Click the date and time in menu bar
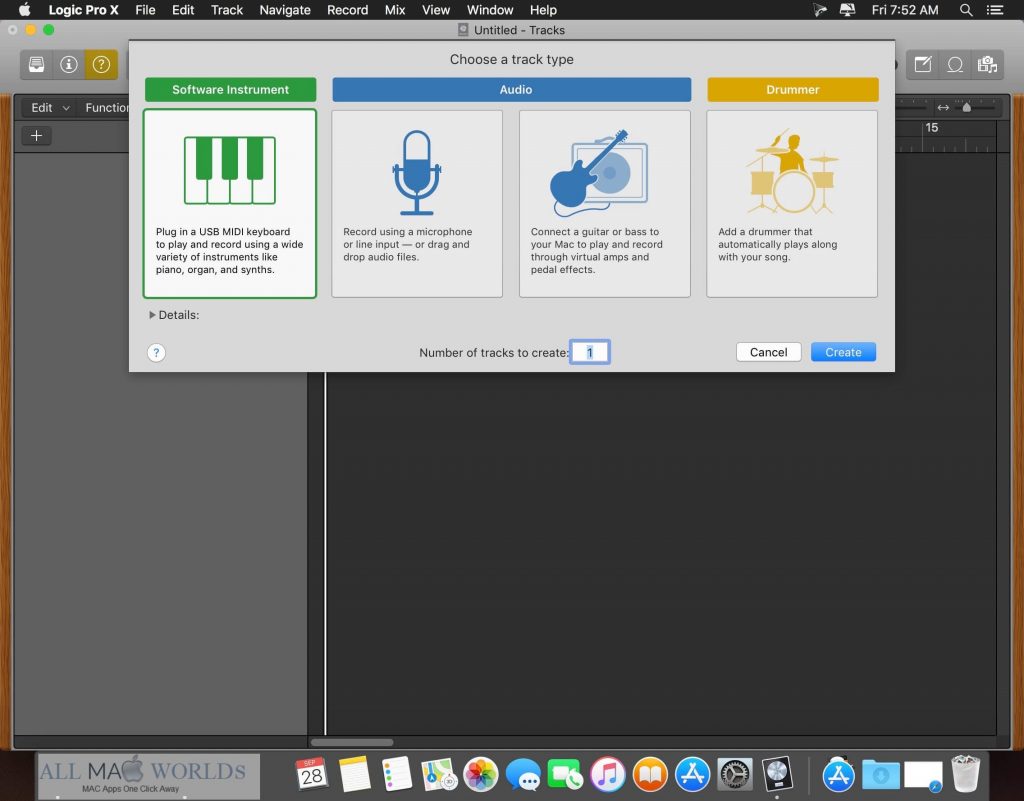 pos(904,10)
